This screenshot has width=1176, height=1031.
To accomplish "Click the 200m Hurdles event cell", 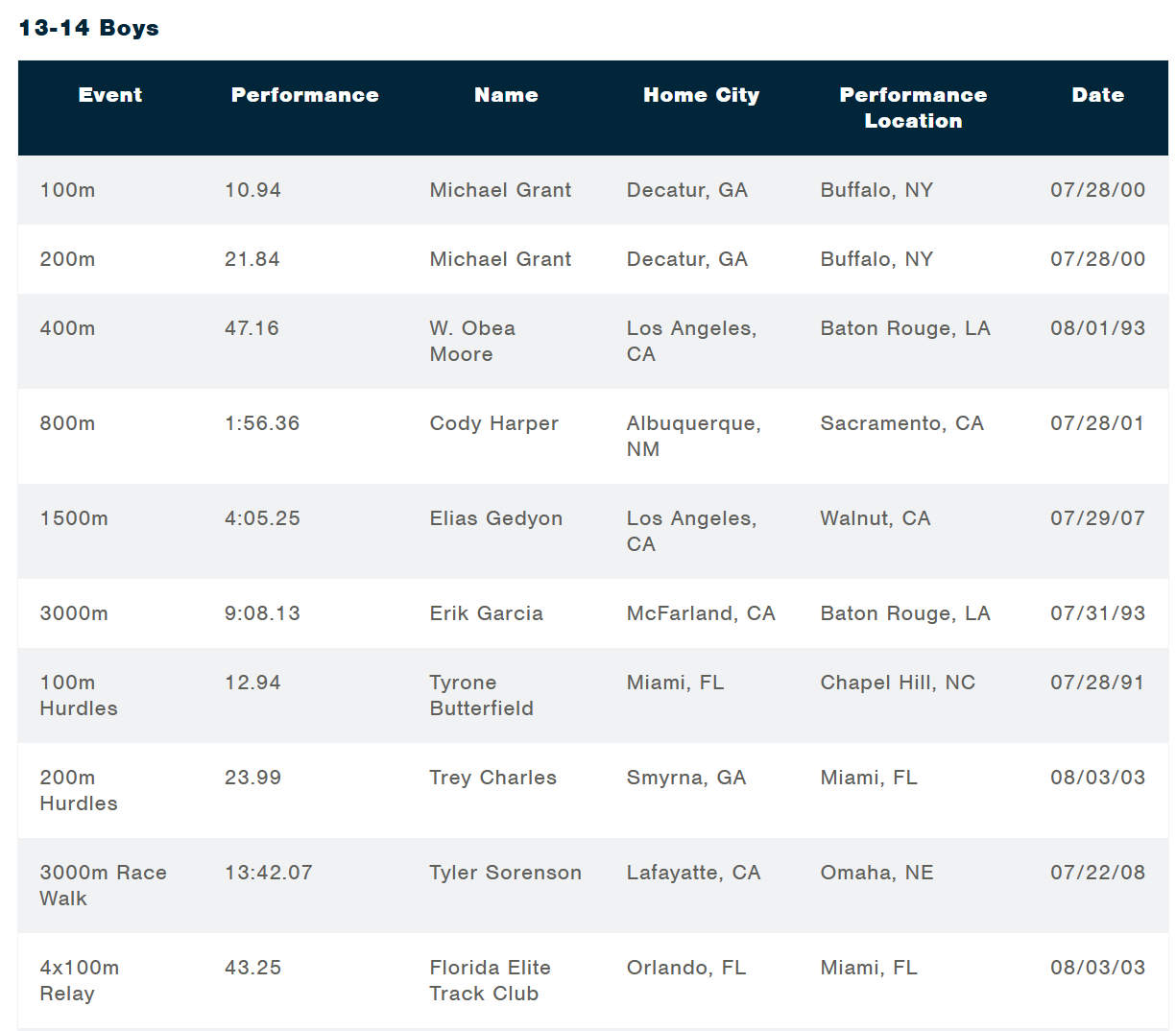I will click(x=79, y=790).
